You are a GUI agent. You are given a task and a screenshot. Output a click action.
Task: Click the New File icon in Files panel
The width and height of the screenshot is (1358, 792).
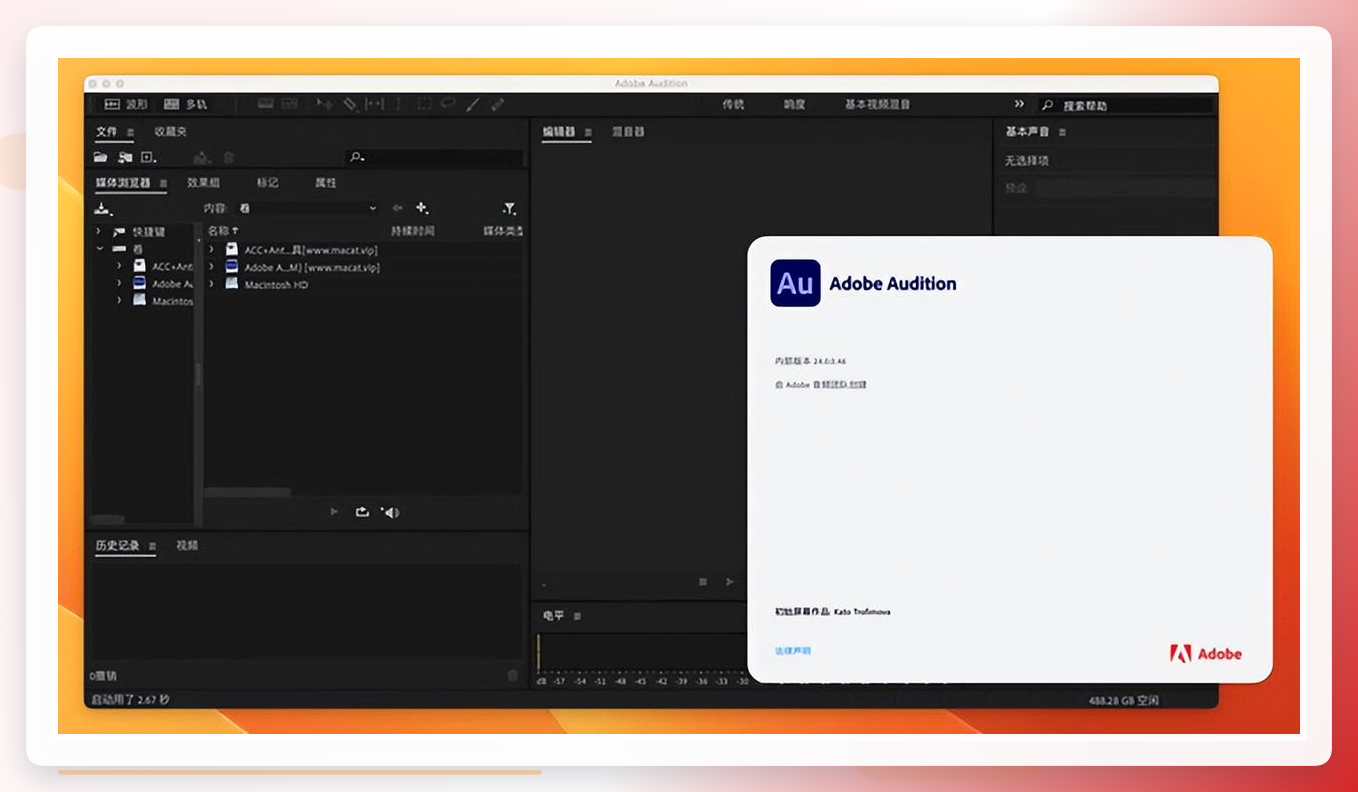point(149,157)
